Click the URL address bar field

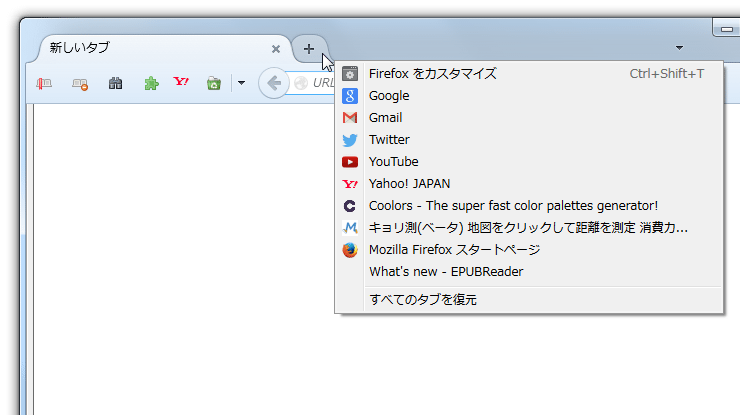(311, 83)
